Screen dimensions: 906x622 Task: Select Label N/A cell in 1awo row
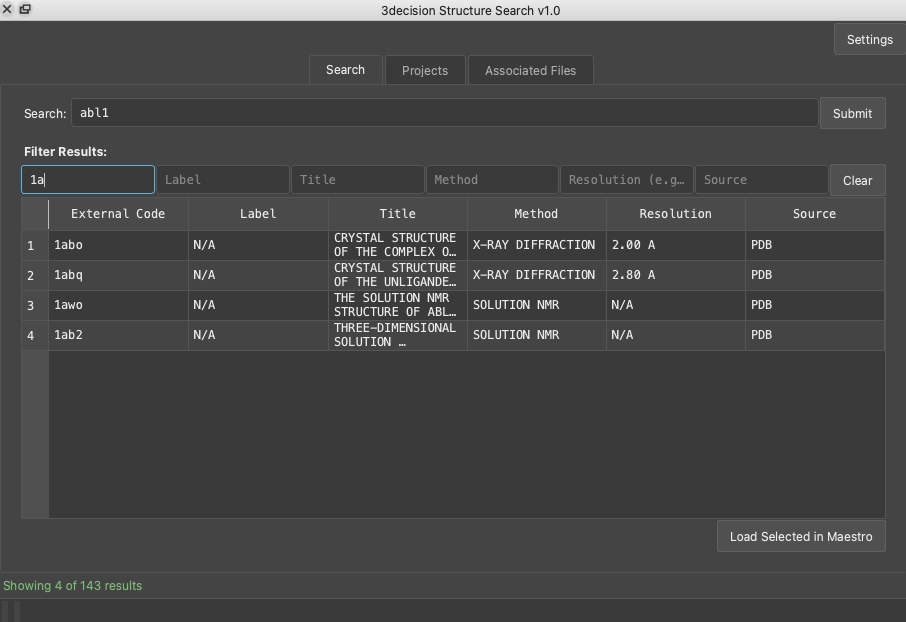tap(258, 305)
